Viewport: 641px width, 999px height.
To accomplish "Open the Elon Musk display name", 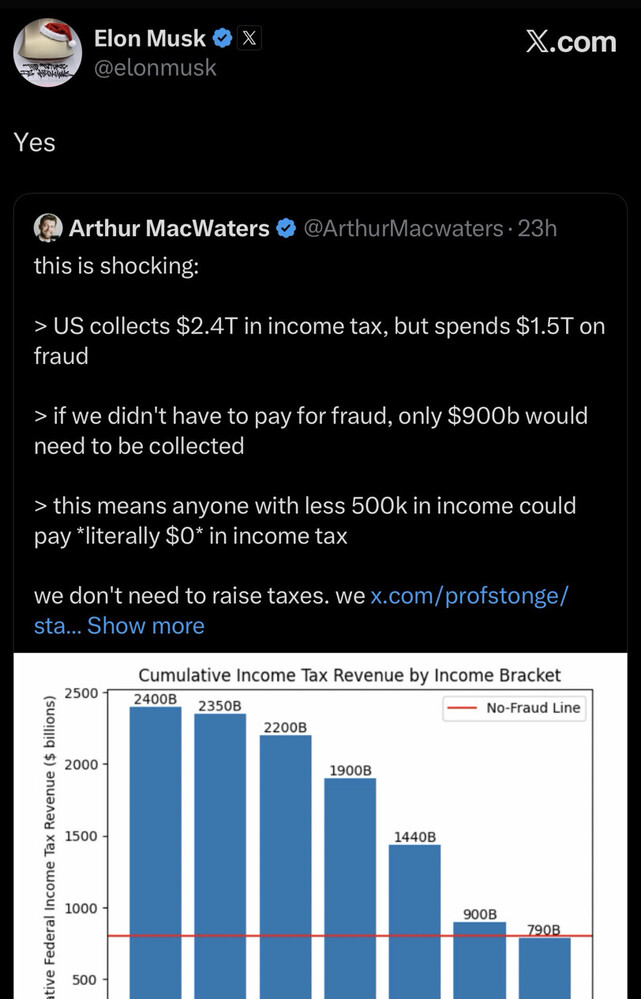I will point(150,39).
